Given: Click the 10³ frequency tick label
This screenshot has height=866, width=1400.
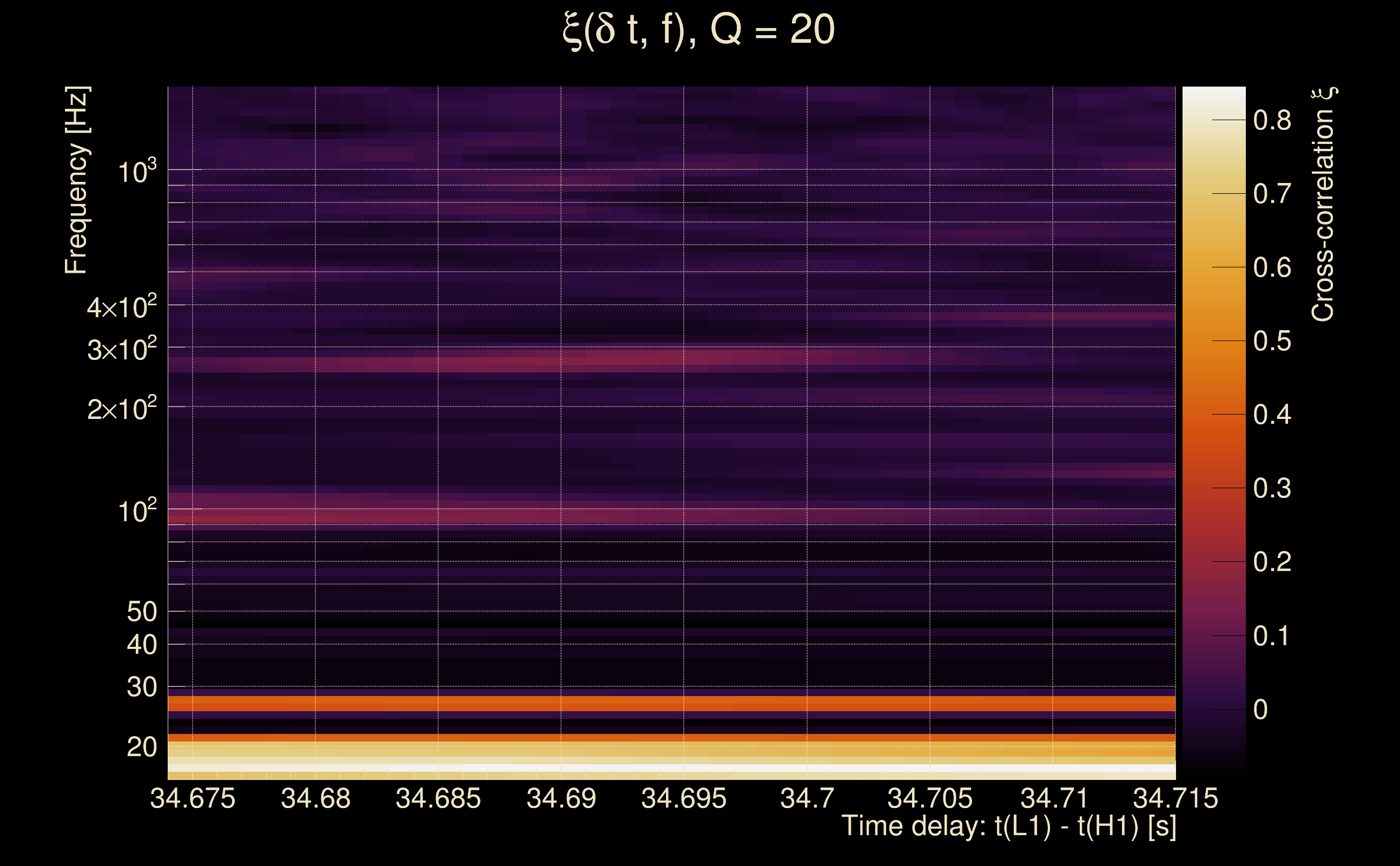Looking at the screenshot, I should pos(137,170).
